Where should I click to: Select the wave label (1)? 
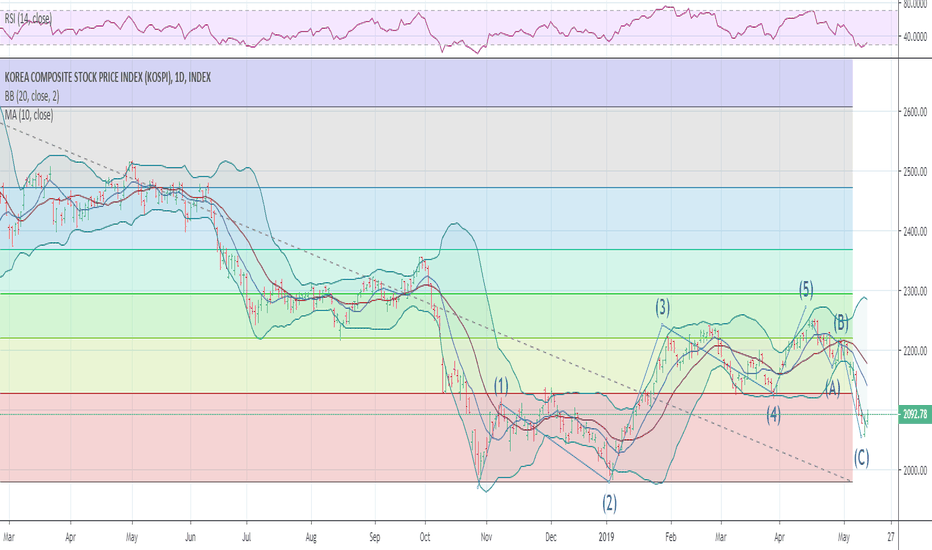click(x=501, y=386)
